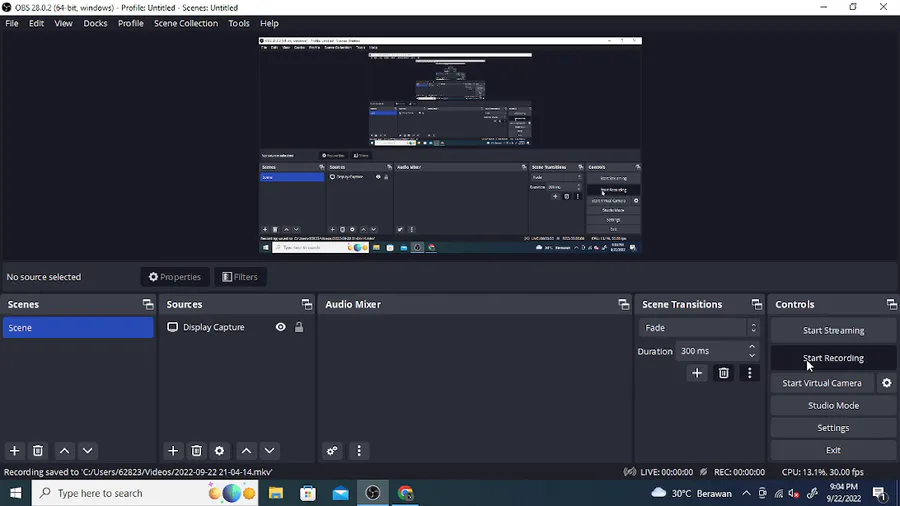Image resolution: width=900 pixels, height=506 pixels.
Task: Undock the Controls panel
Action: tap(891, 305)
